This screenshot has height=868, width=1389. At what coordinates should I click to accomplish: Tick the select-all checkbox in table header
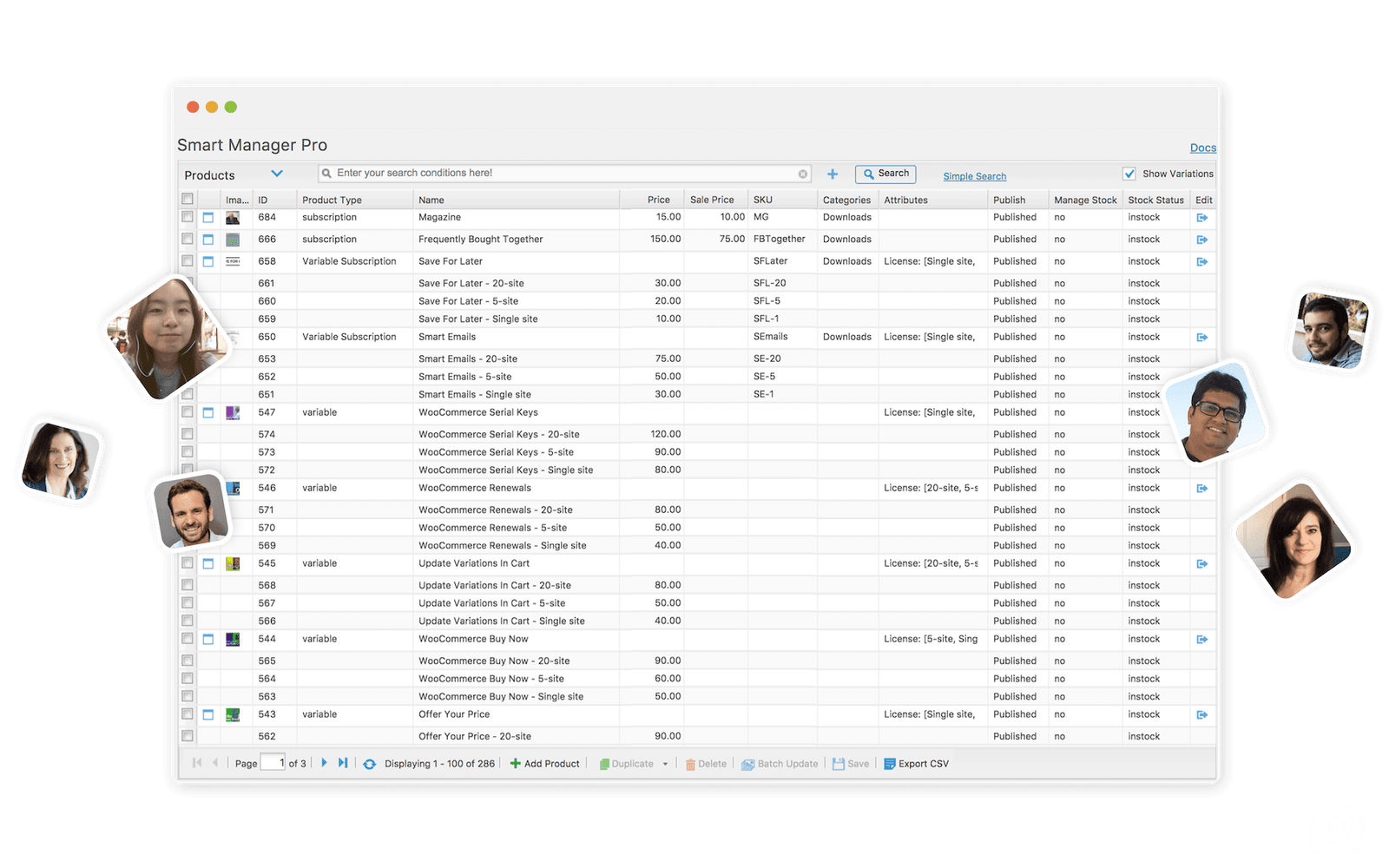[188, 200]
